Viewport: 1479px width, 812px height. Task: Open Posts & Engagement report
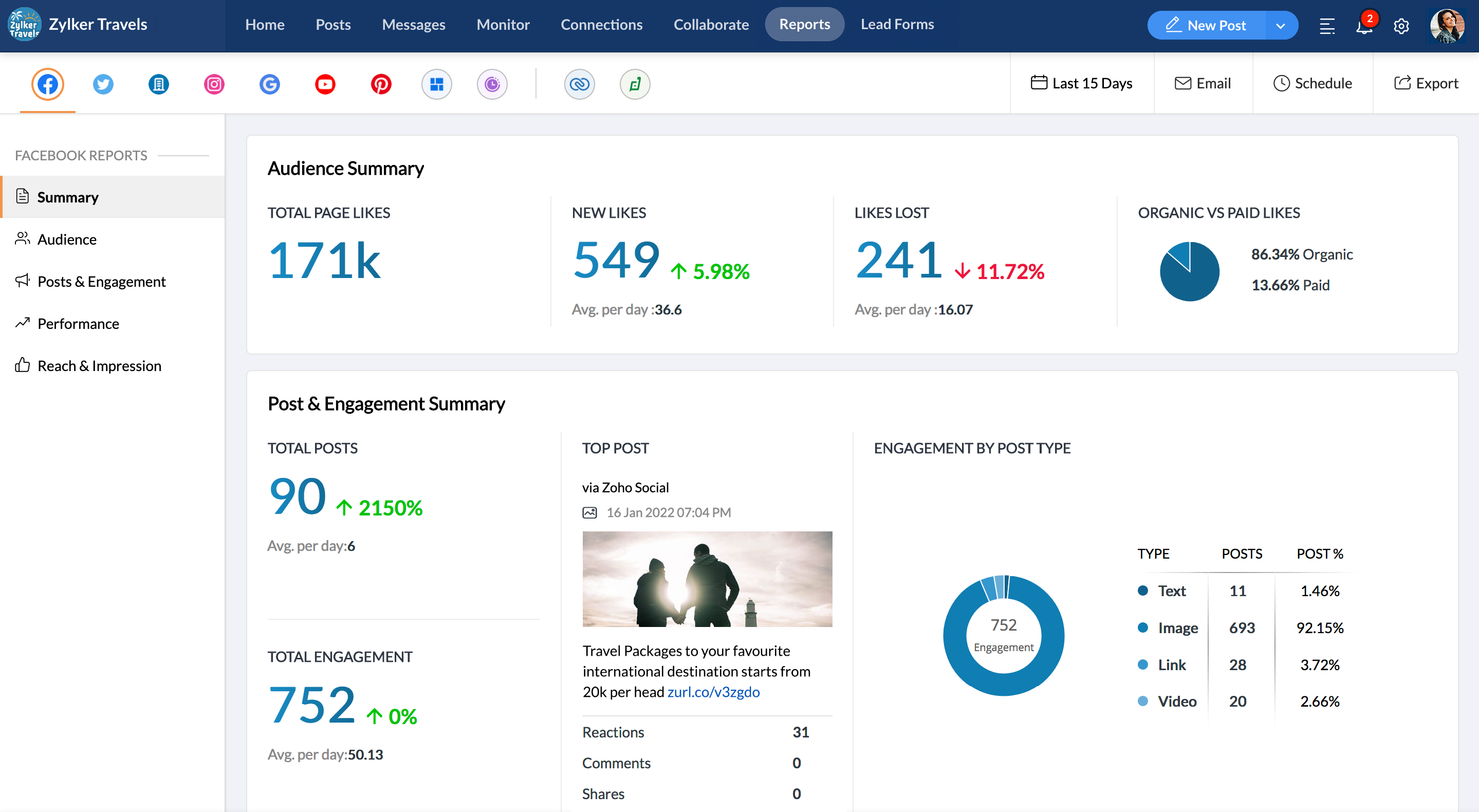pyautogui.click(x=101, y=282)
